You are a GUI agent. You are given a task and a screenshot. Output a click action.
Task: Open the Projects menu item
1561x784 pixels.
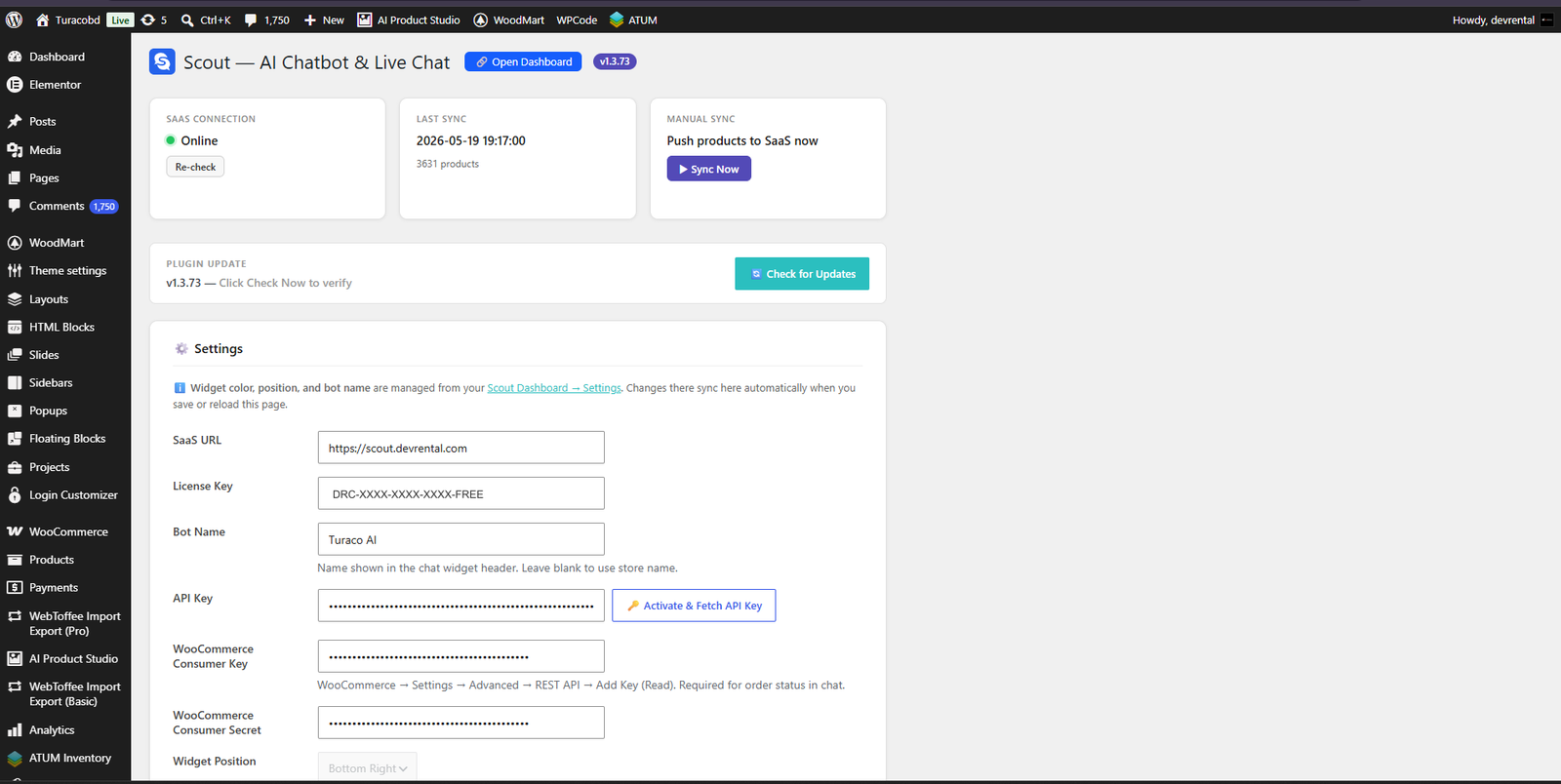(65, 467)
